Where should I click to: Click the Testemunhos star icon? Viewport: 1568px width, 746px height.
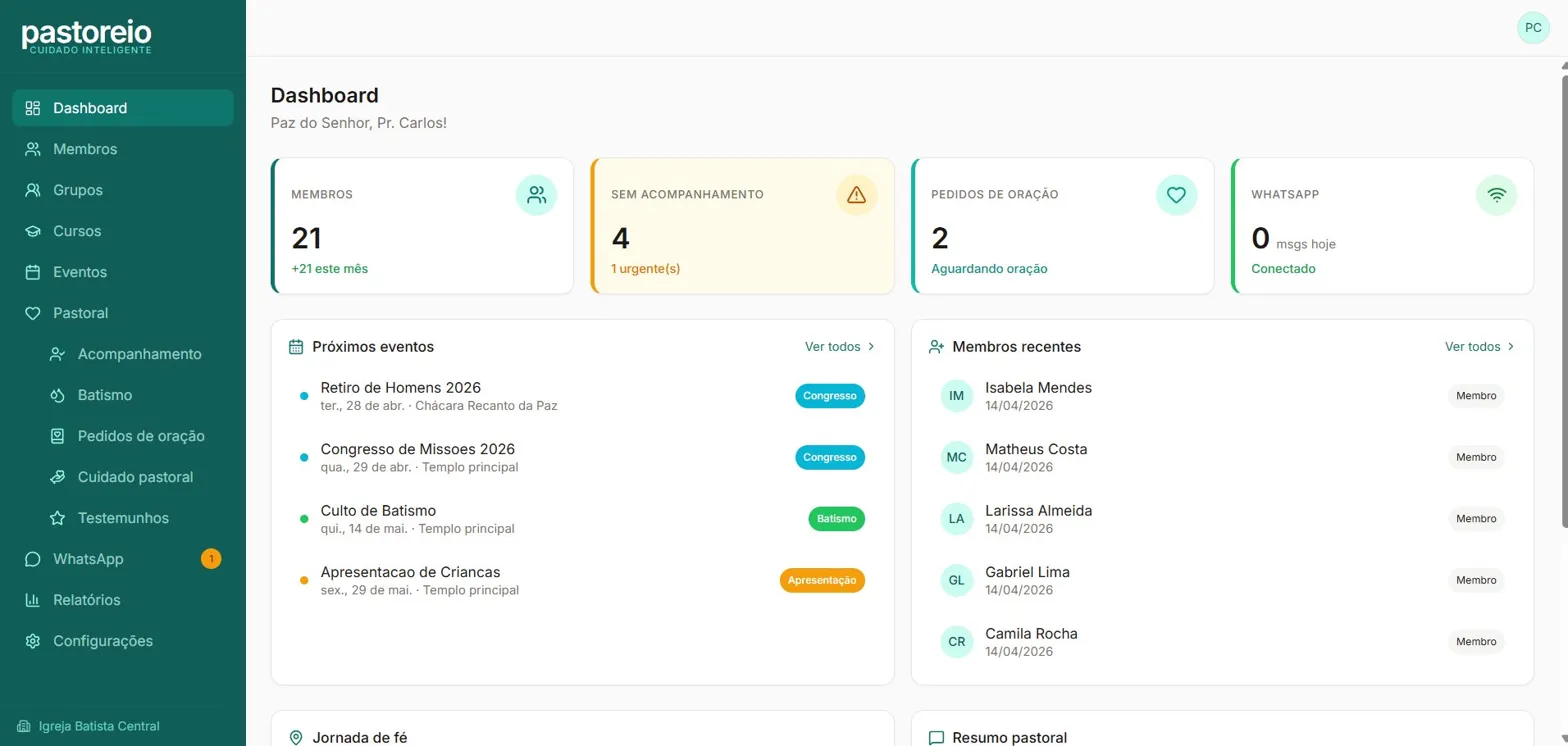(x=58, y=518)
